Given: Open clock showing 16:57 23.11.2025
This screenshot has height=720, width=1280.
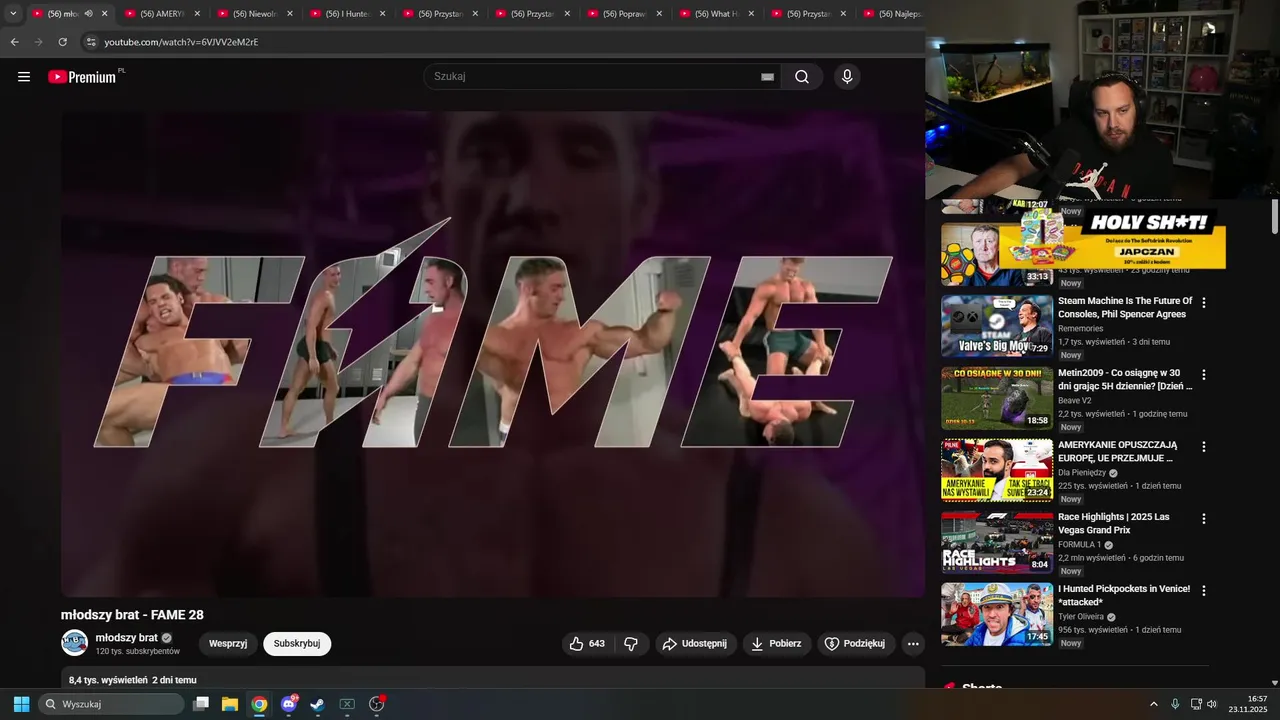Looking at the screenshot, I should click(1250, 704).
